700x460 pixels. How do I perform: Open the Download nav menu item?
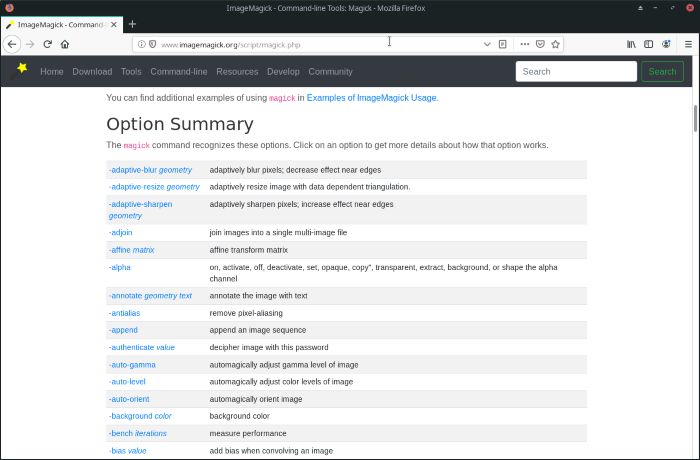pos(92,72)
